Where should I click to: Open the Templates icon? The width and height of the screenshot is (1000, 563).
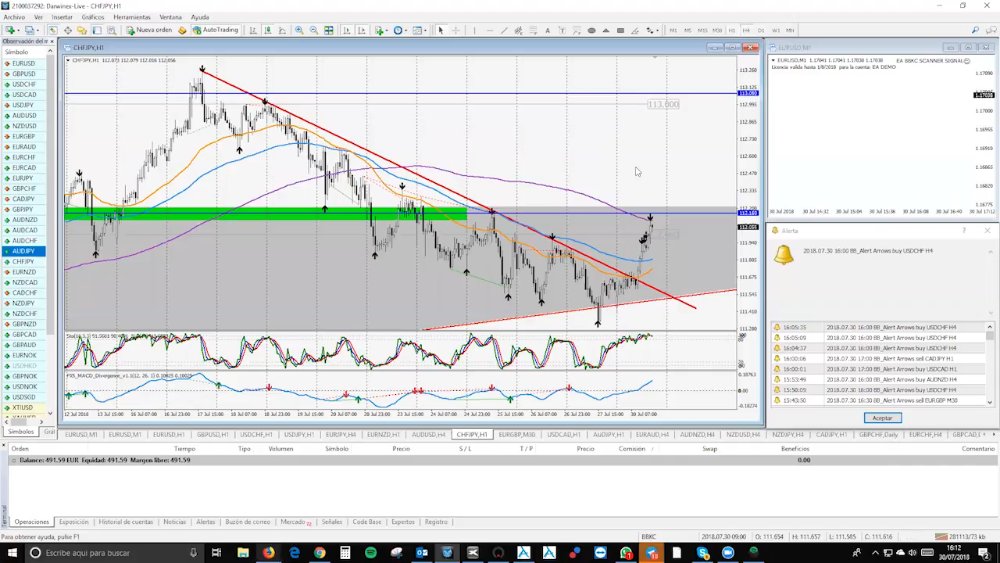point(417,30)
